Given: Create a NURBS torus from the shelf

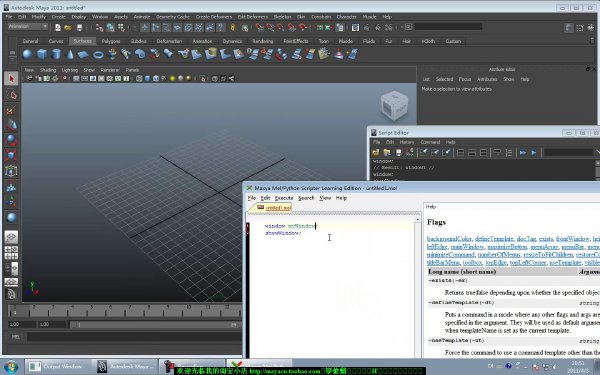Looking at the screenshot, I should pos(98,54).
